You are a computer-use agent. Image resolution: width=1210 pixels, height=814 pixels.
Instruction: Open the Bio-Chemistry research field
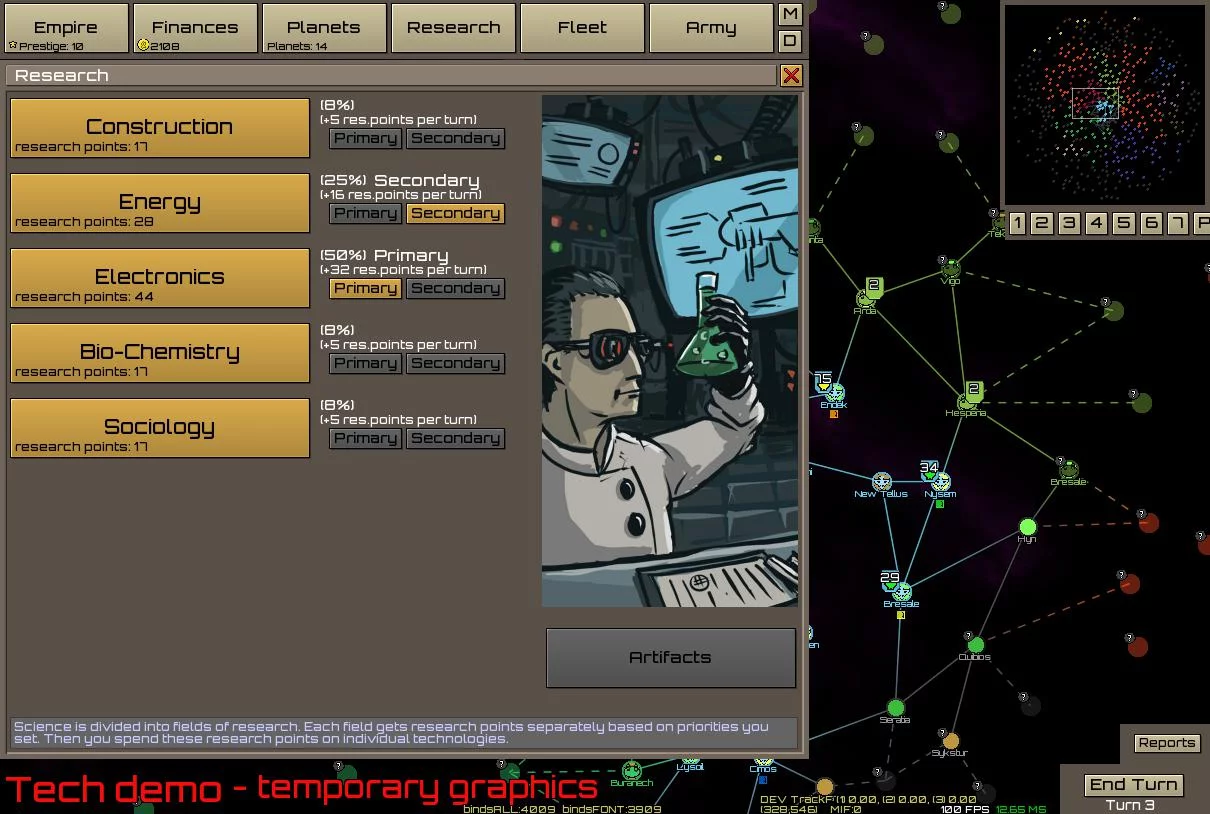[x=160, y=353]
